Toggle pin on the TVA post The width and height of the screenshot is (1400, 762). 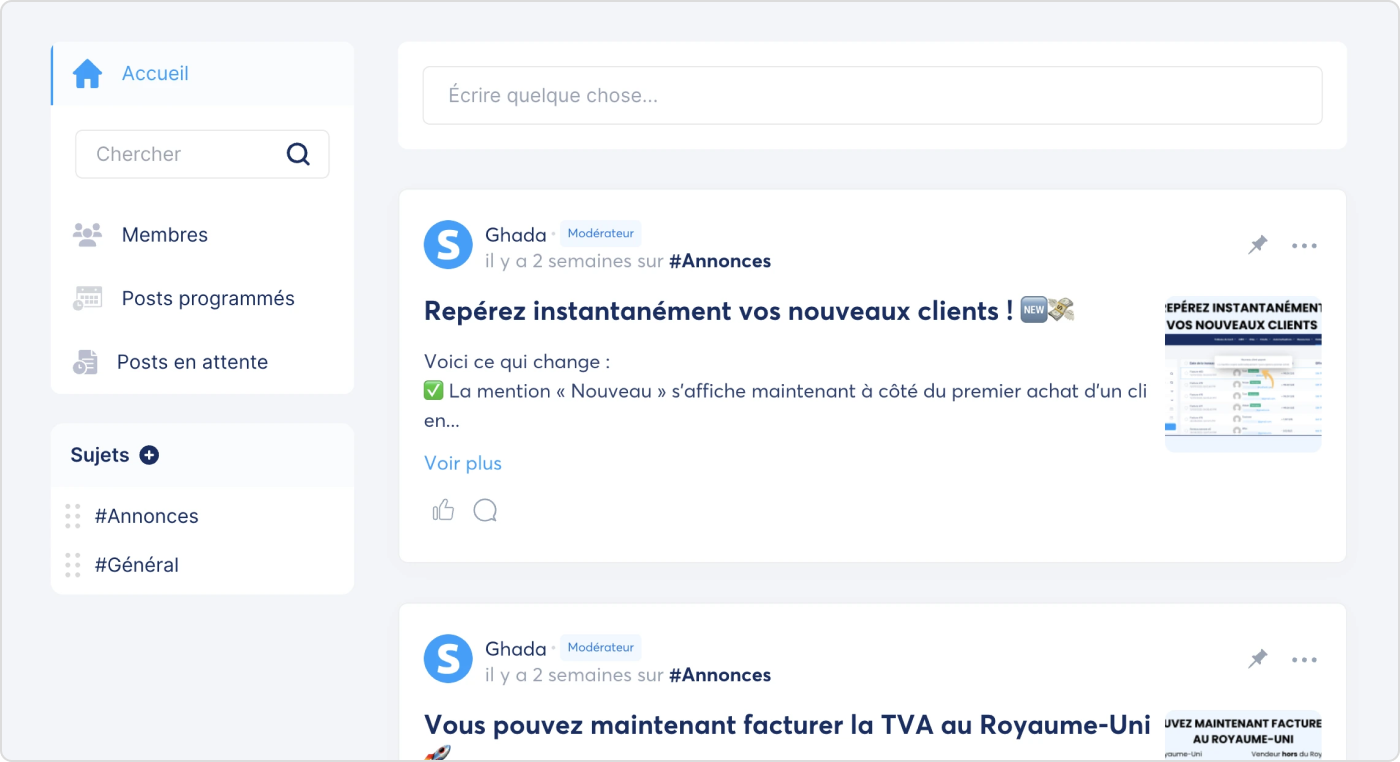[1257, 659]
